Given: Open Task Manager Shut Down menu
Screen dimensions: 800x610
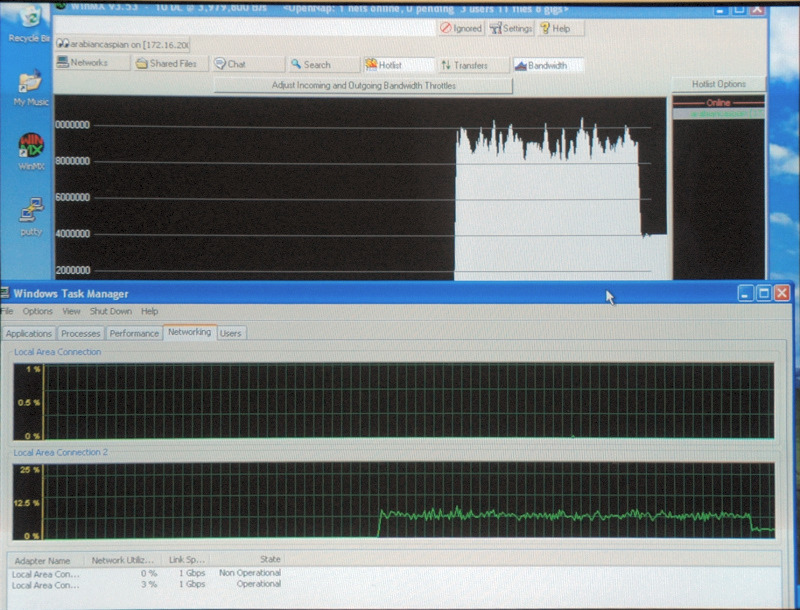Looking at the screenshot, I should click(111, 311).
